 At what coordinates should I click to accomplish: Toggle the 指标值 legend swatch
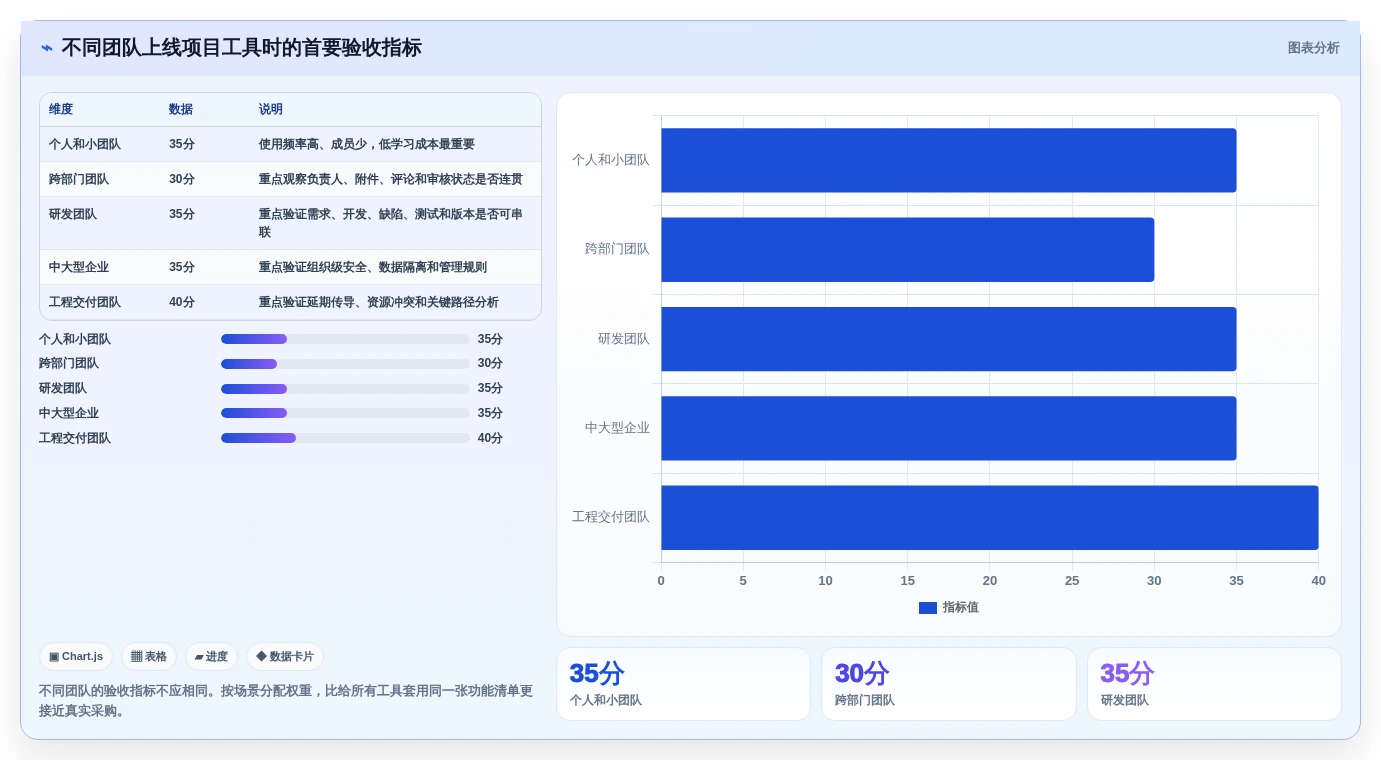(x=928, y=608)
